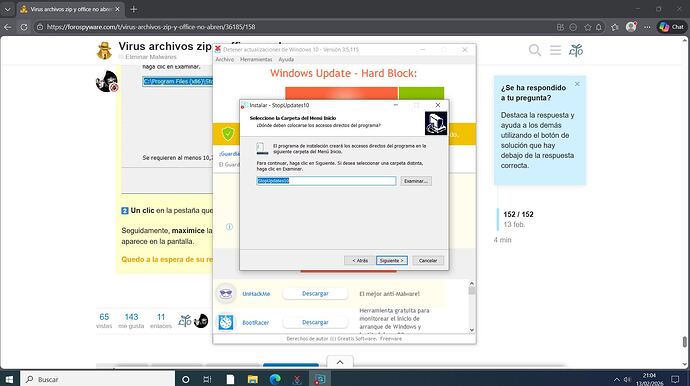Click the BootRacer stopwatch icon
Image resolution: width=690 pixels, height=386 pixels.
click(x=226, y=322)
